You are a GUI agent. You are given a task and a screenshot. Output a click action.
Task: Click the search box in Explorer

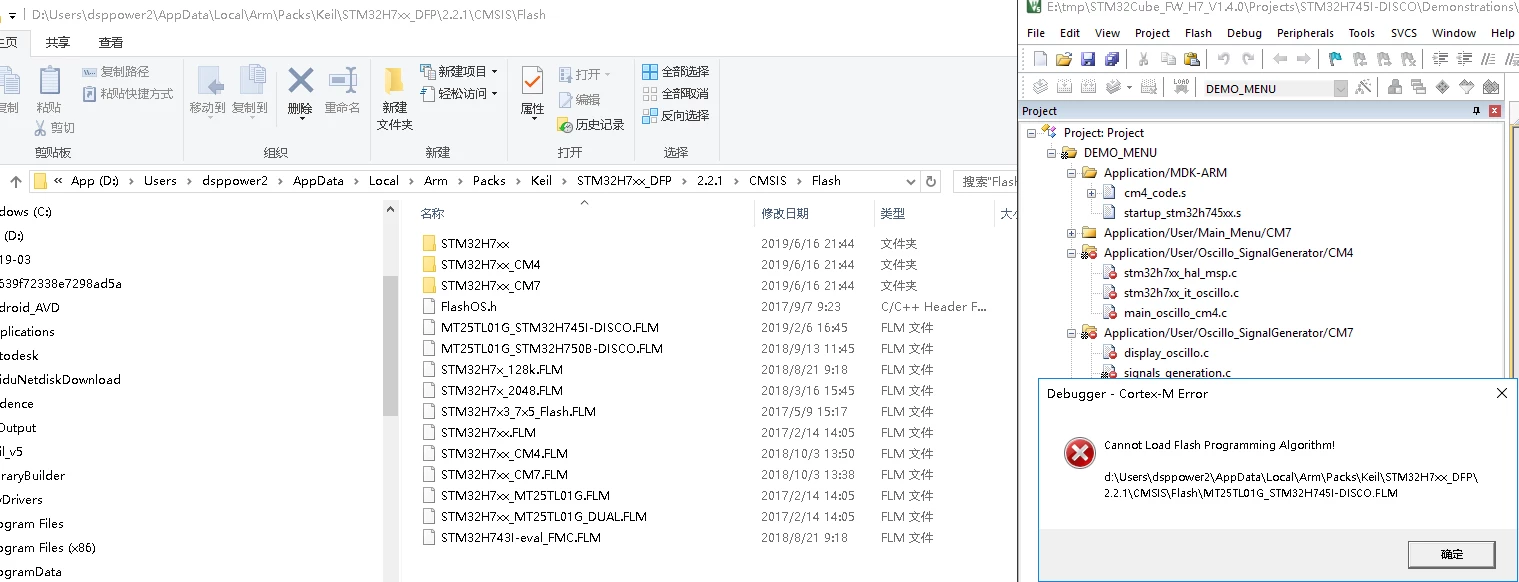point(985,181)
